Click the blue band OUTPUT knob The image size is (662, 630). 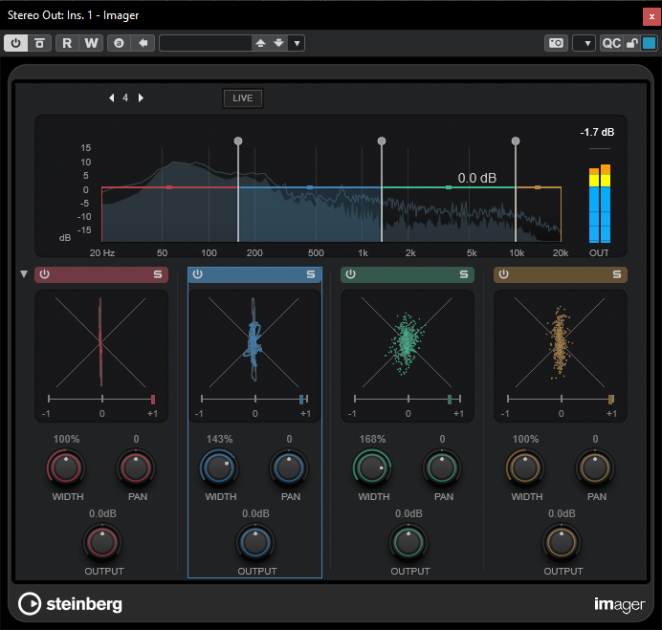click(255, 543)
